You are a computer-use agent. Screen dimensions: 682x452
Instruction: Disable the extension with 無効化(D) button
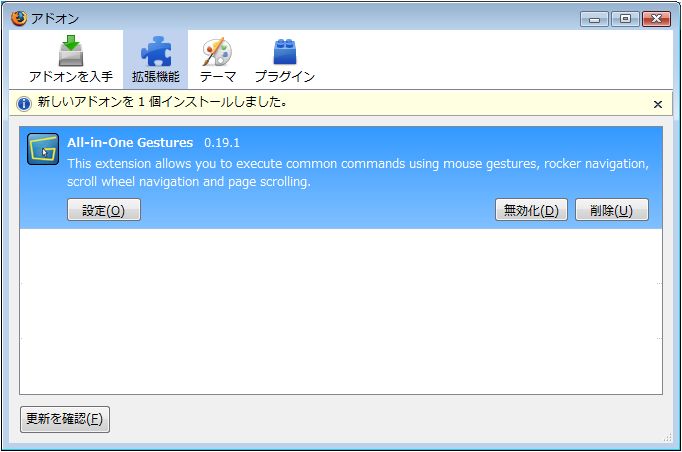click(531, 210)
